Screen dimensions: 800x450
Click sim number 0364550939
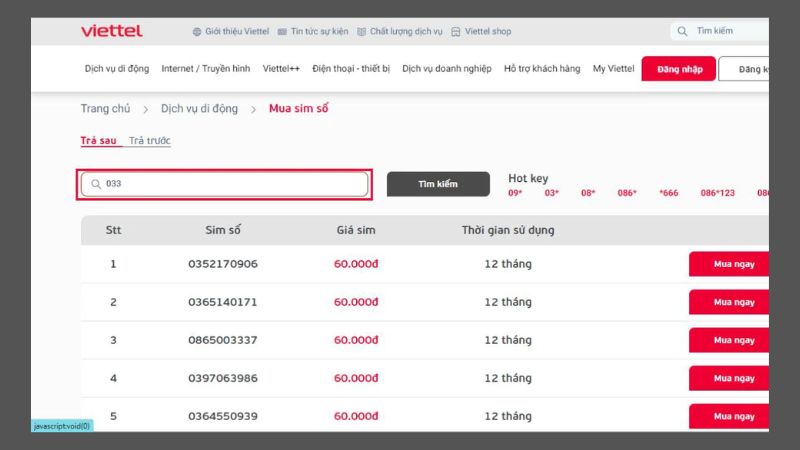[223, 416]
